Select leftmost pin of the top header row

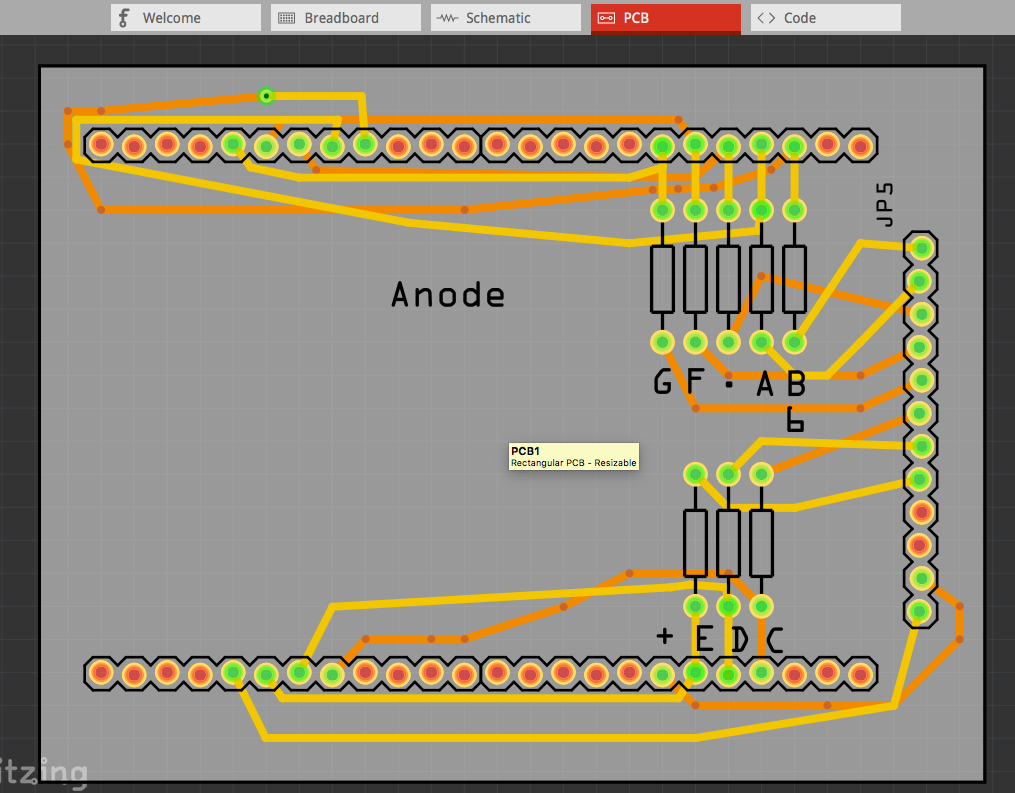[100, 146]
